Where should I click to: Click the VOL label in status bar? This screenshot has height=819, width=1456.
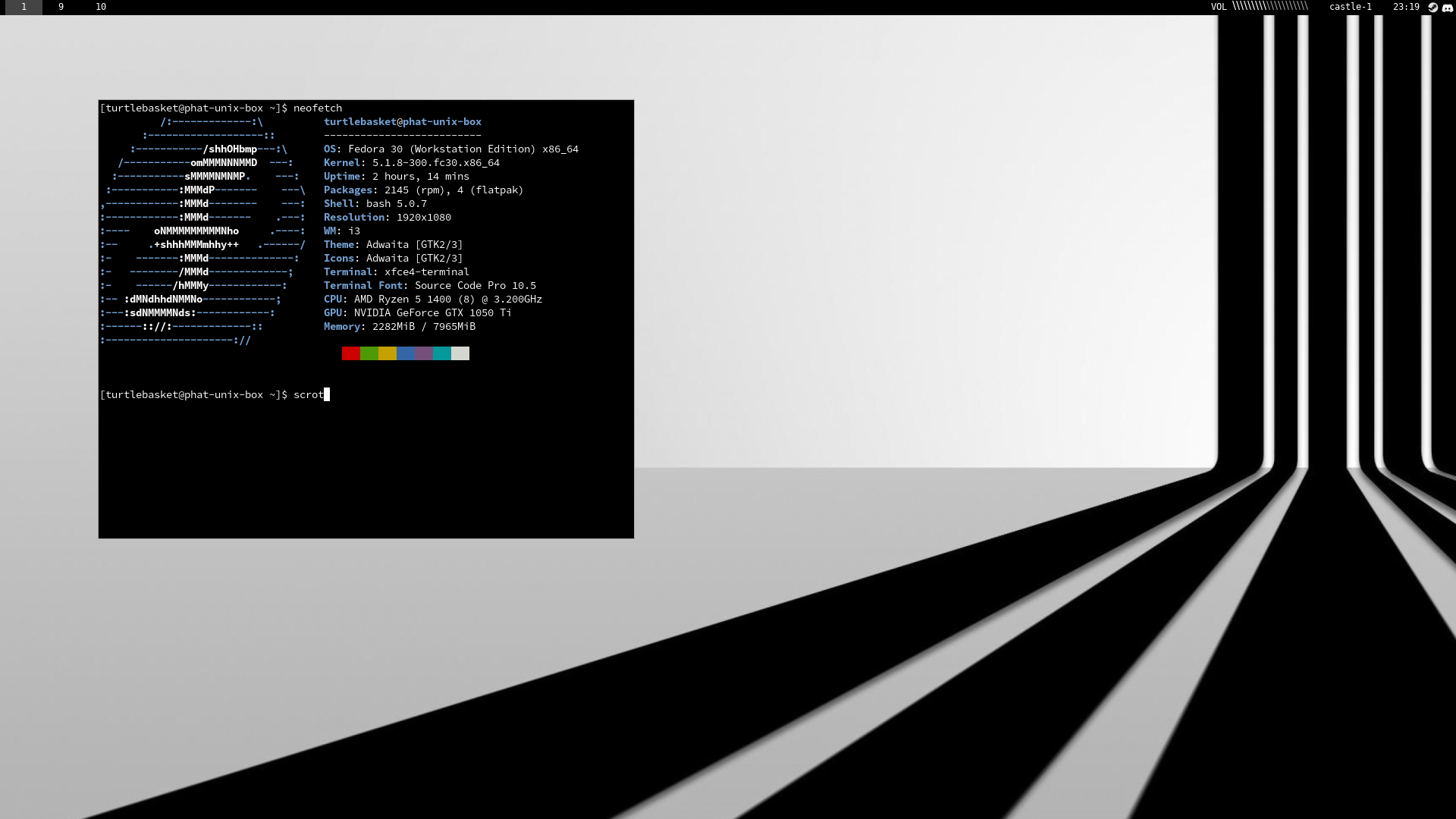1218,7
